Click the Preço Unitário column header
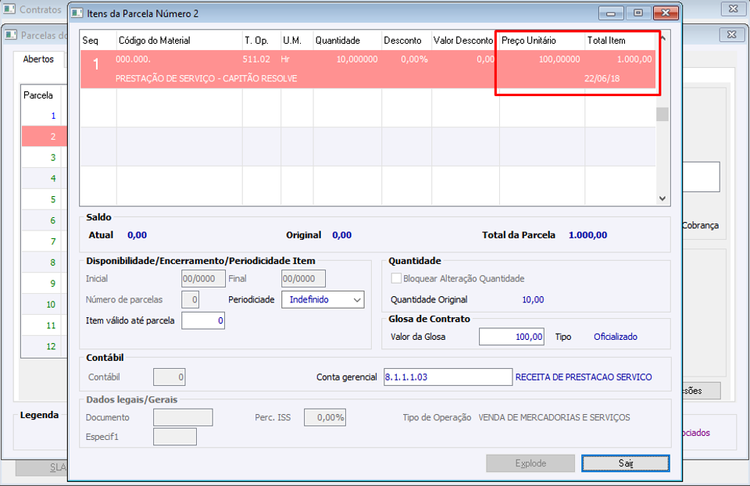 tap(542, 41)
